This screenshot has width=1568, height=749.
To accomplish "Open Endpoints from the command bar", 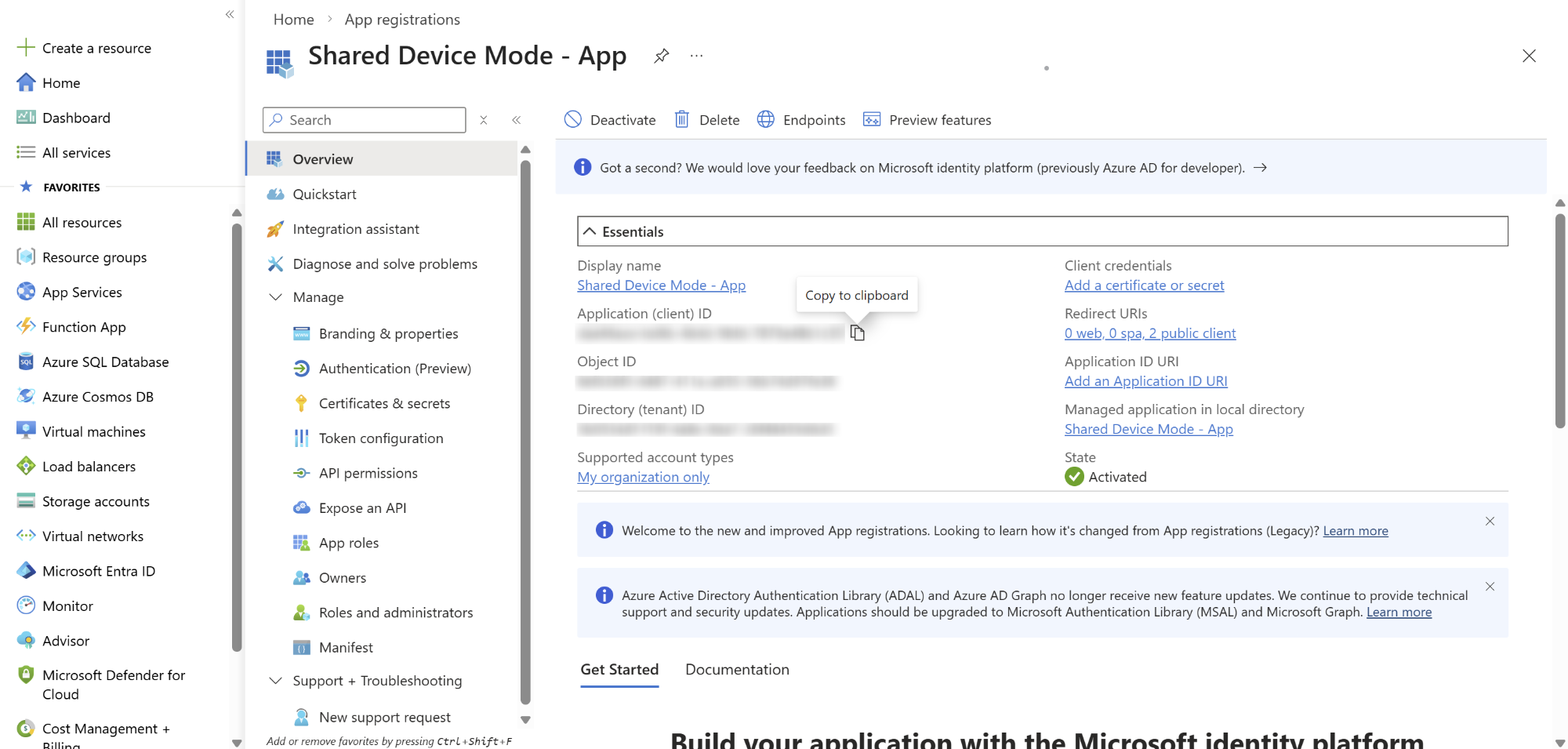I will (x=800, y=120).
